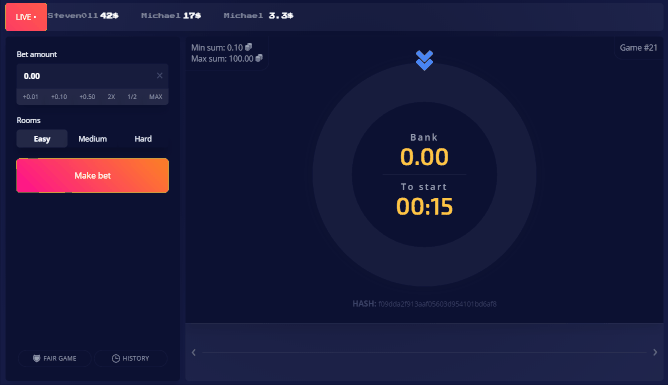
Task: Click the Make bet button
Action: tap(92, 175)
